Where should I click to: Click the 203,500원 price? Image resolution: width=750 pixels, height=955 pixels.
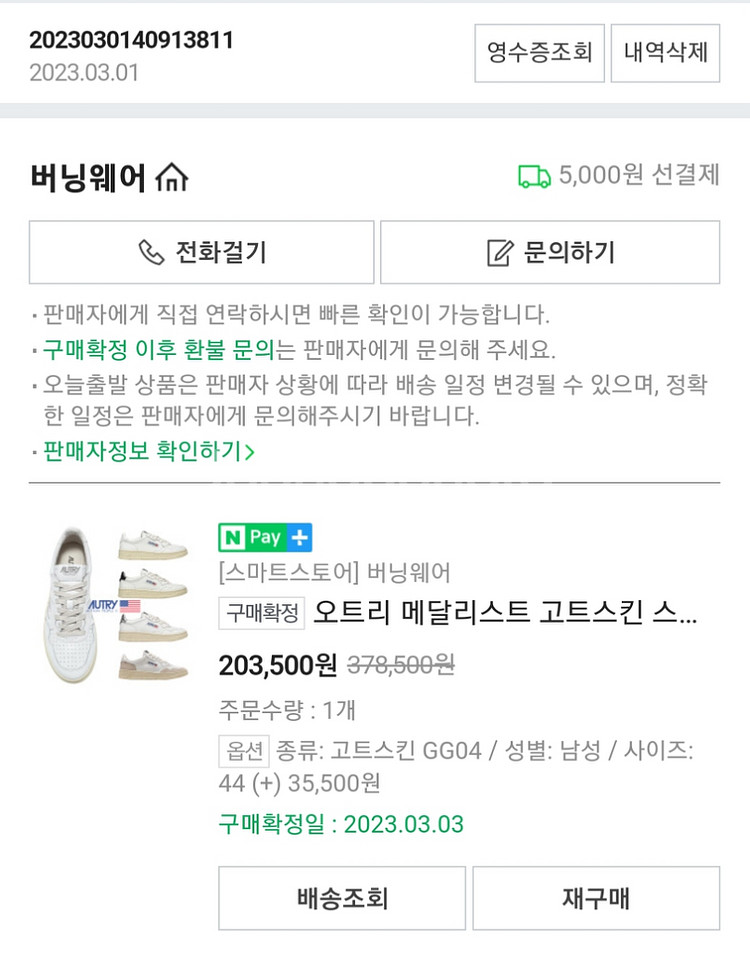point(278,665)
